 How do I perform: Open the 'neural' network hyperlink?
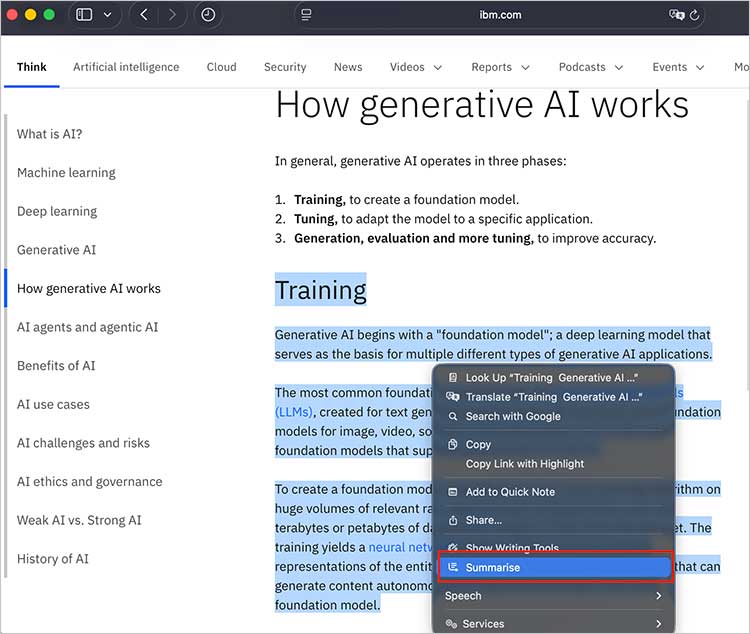pyautogui.click(x=400, y=547)
